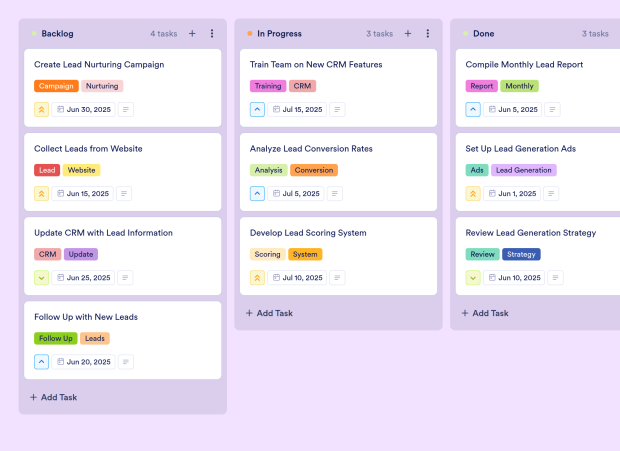Click priority icon on Review Lead Generation Strategy
This screenshot has height=451, width=620.
click(473, 278)
